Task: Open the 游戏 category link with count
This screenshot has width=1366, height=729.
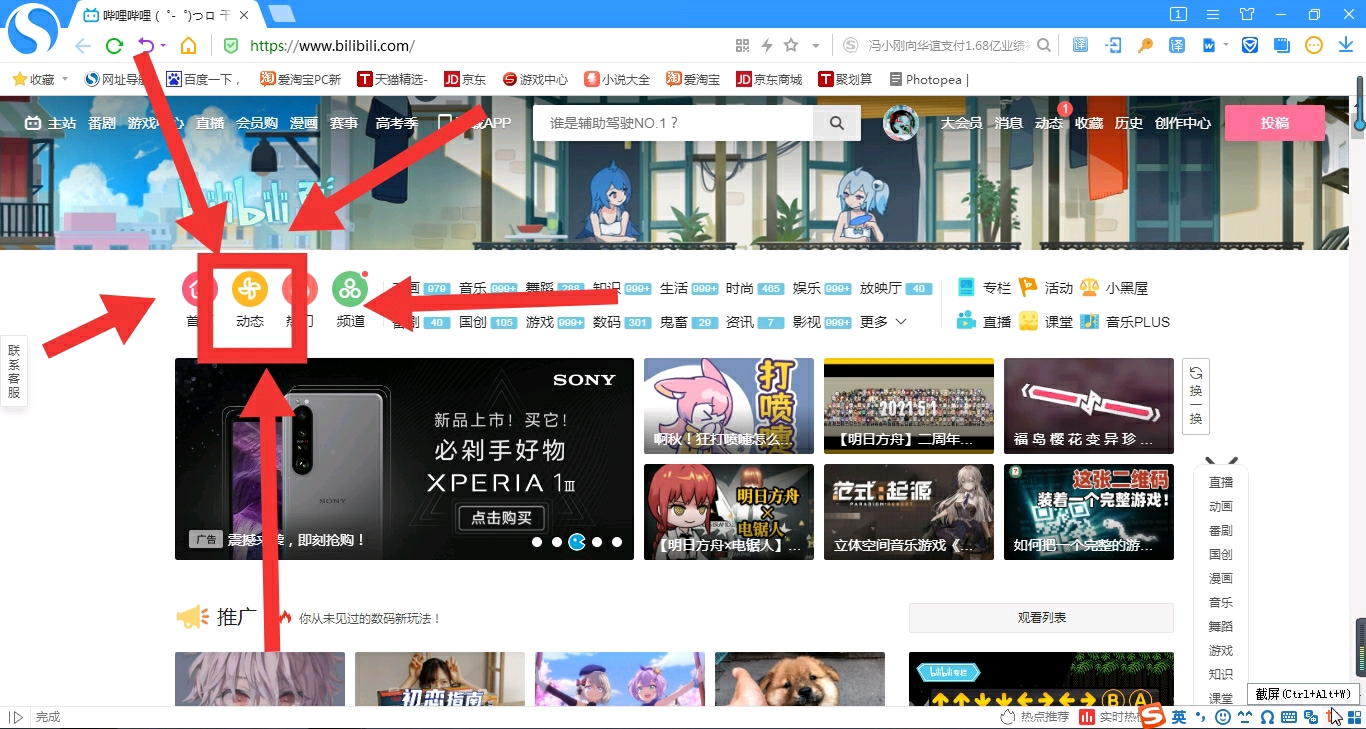Action: click(555, 322)
